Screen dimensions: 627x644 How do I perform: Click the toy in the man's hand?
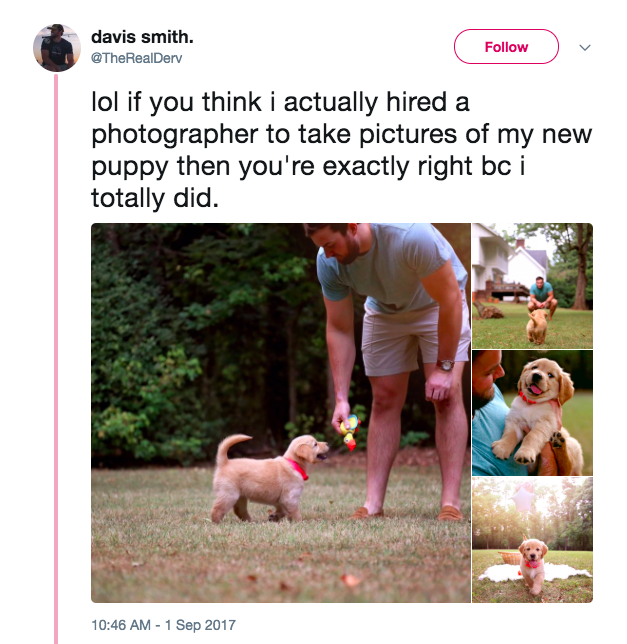[x=349, y=430]
